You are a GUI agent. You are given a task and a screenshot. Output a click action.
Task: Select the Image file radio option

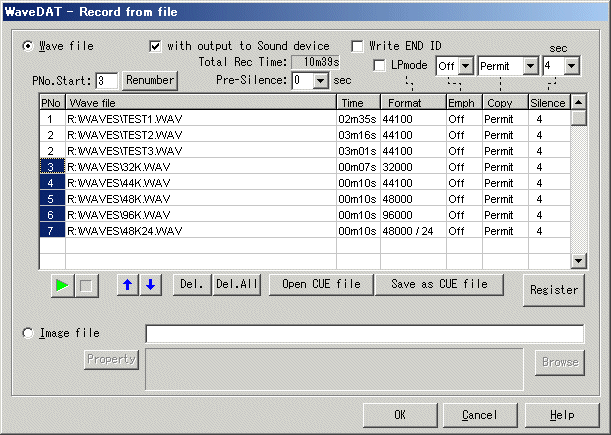pyautogui.click(x=28, y=333)
